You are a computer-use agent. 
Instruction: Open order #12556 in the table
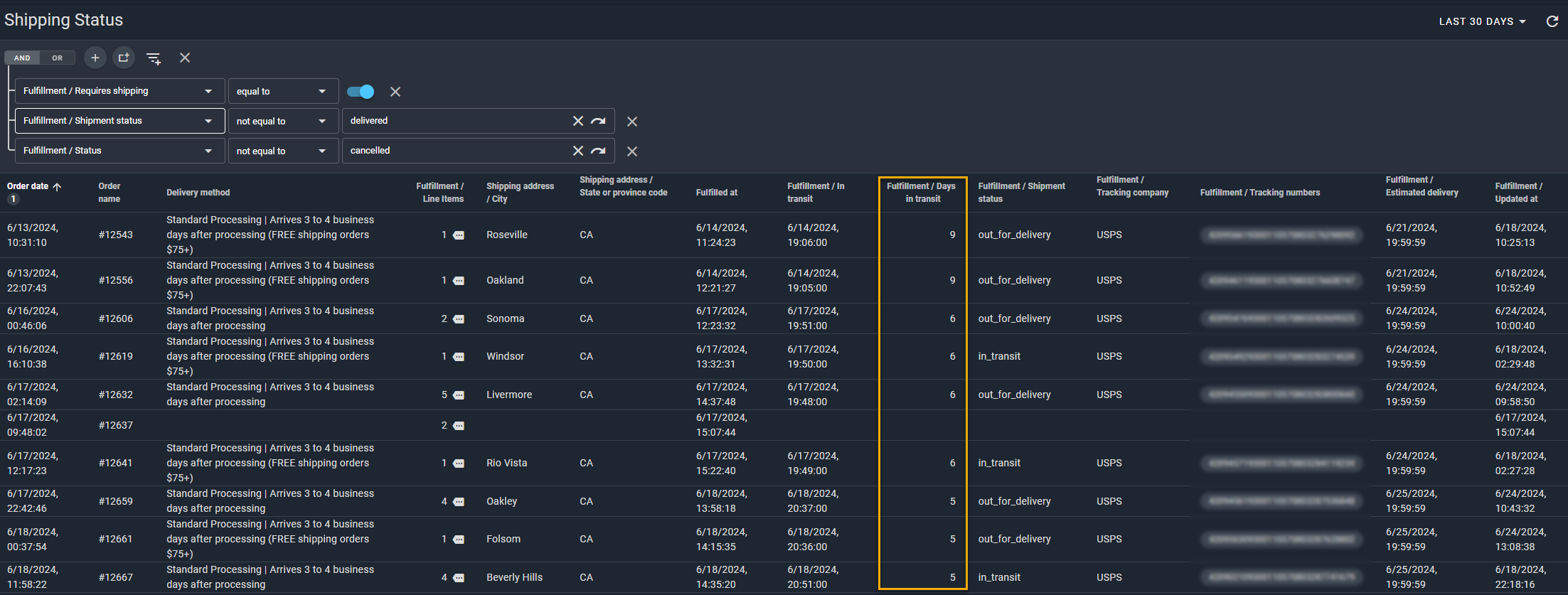pos(116,280)
